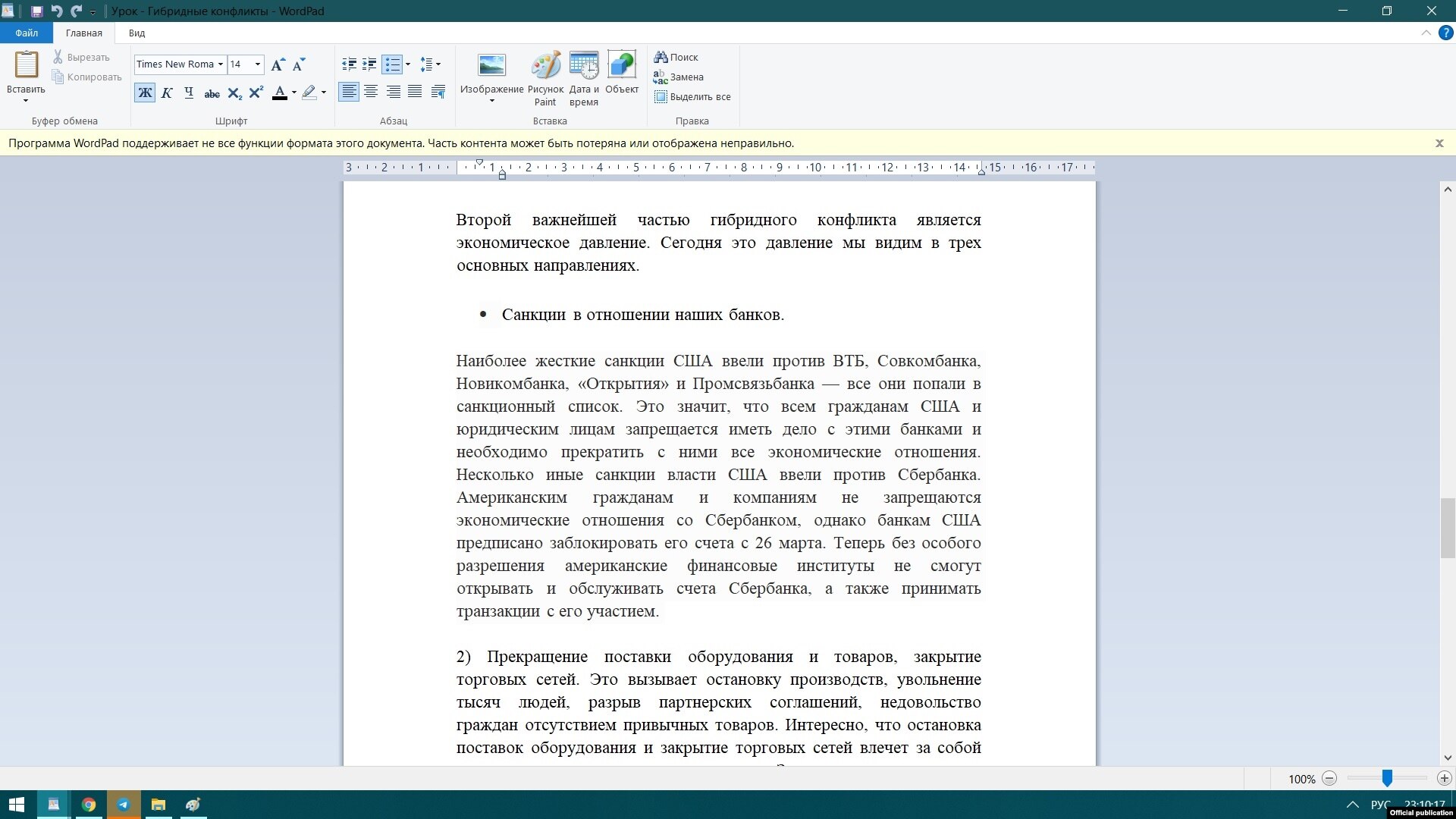Decrease paragraph indent
The height and width of the screenshot is (819, 1456).
pyautogui.click(x=349, y=64)
